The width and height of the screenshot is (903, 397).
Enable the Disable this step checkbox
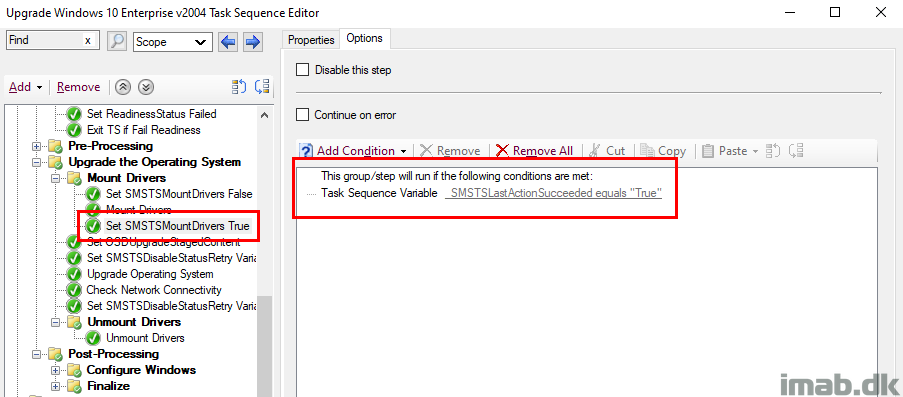coord(302,70)
